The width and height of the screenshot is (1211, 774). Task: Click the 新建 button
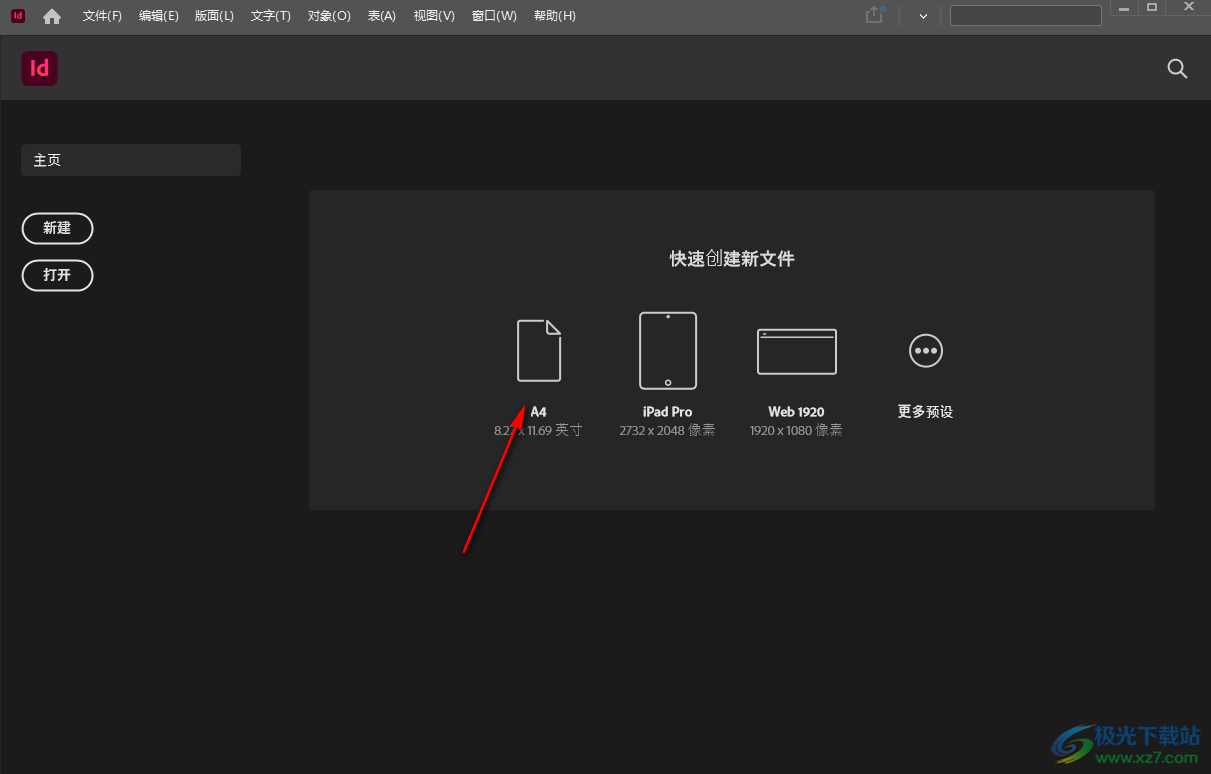click(x=57, y=228)
